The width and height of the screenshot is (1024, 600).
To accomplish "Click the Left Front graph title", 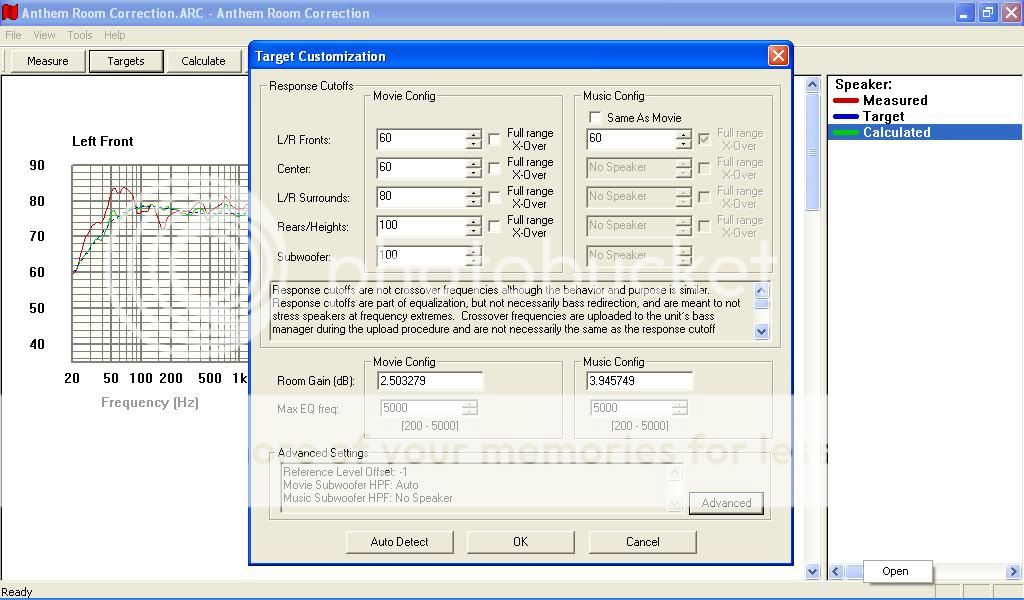I will (103, 141).
